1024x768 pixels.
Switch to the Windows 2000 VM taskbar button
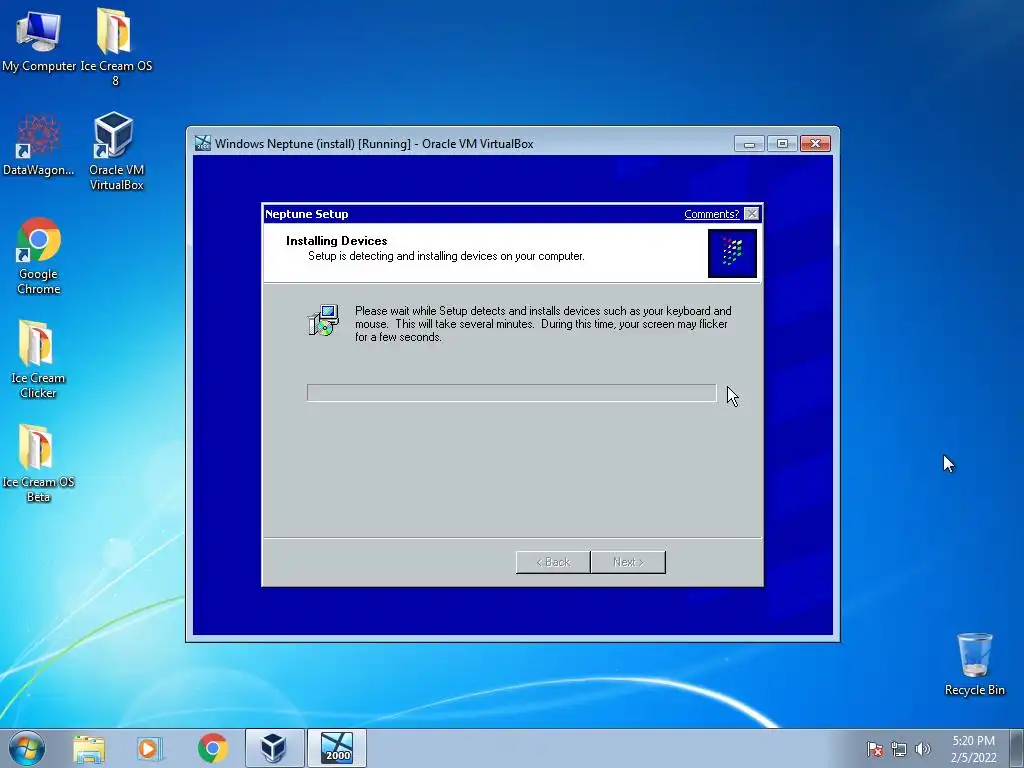(x=337, y=748)
